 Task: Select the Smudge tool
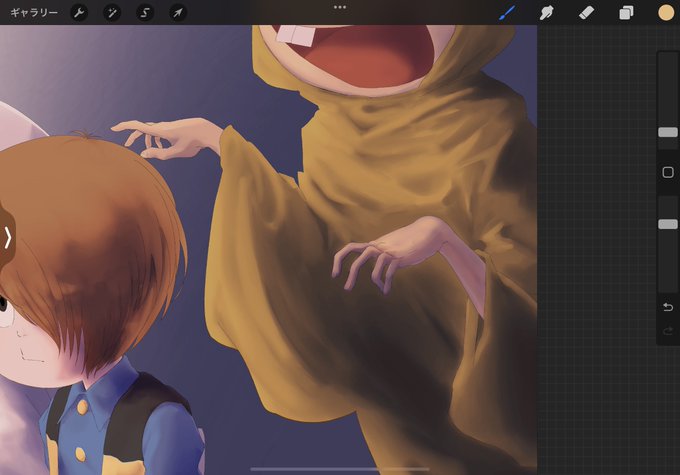(546, 13)
